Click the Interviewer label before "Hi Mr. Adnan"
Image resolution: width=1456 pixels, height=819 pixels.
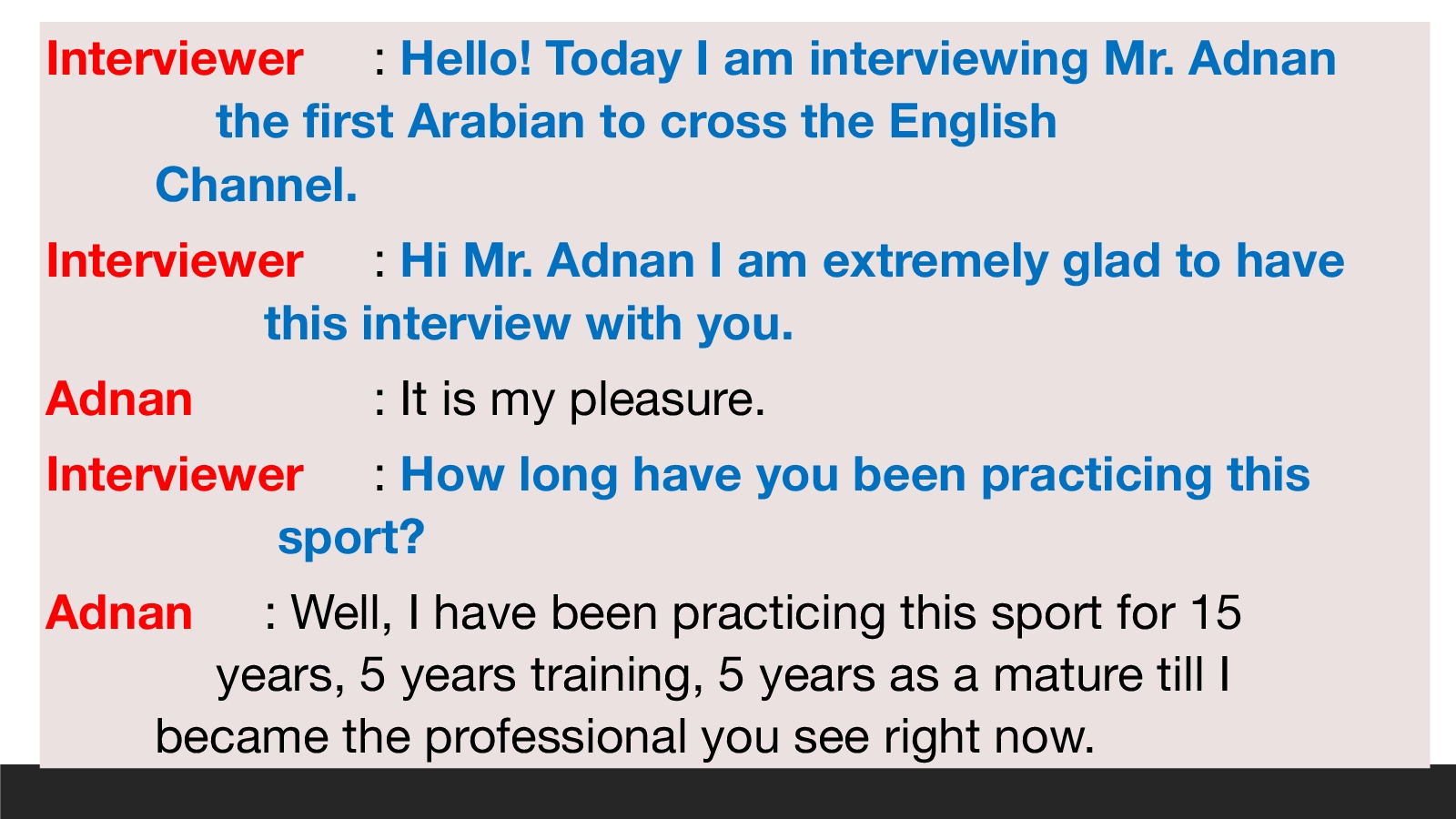[x=174, y=262]
